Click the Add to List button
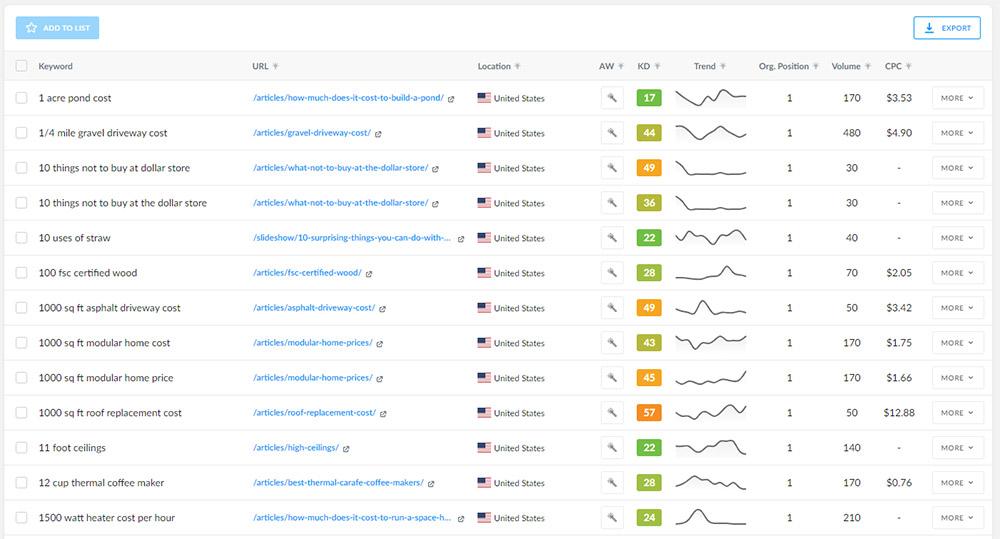The image size is (1000, 539). pos(57,28)
